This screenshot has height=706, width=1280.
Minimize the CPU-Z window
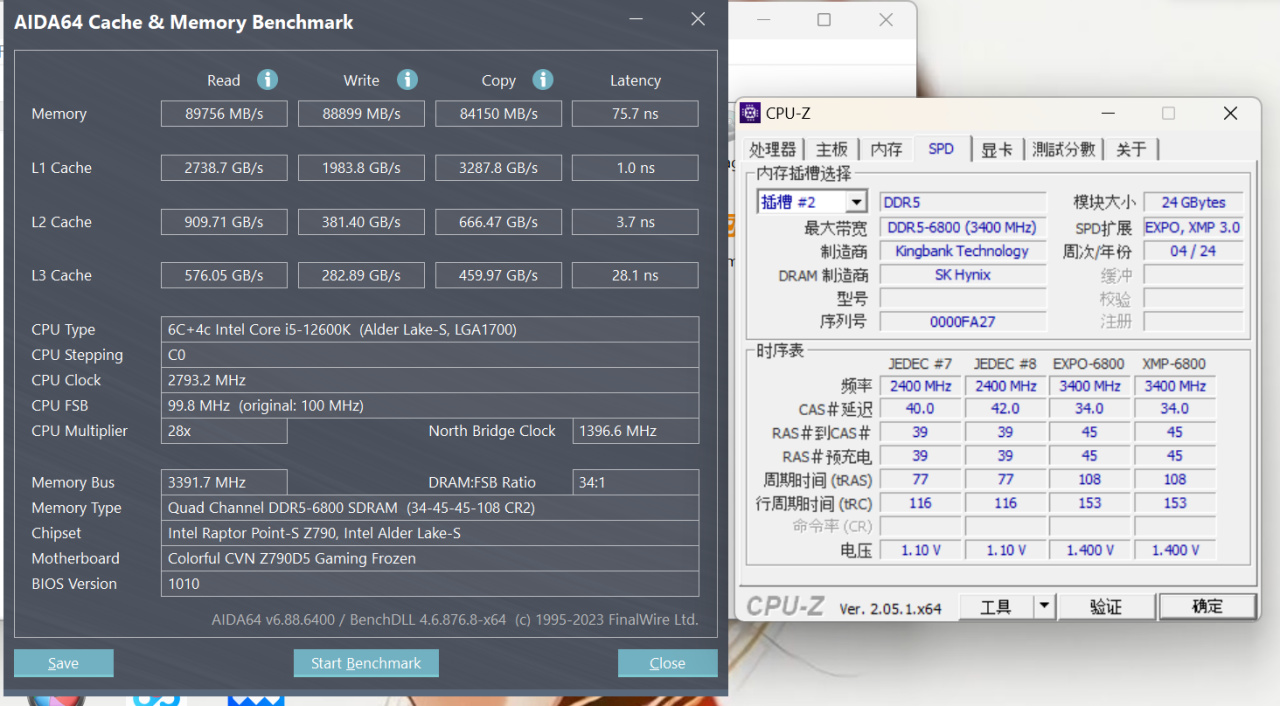point(1107,113)
